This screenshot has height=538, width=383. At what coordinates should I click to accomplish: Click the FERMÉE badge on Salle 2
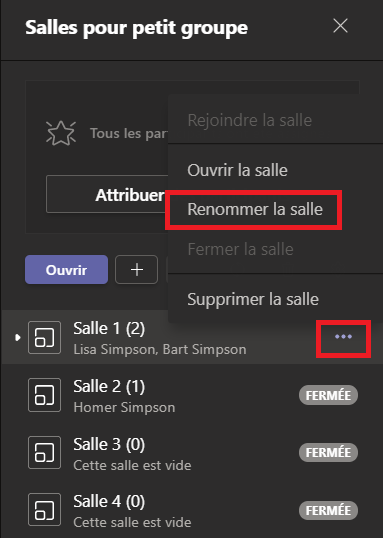328,395
